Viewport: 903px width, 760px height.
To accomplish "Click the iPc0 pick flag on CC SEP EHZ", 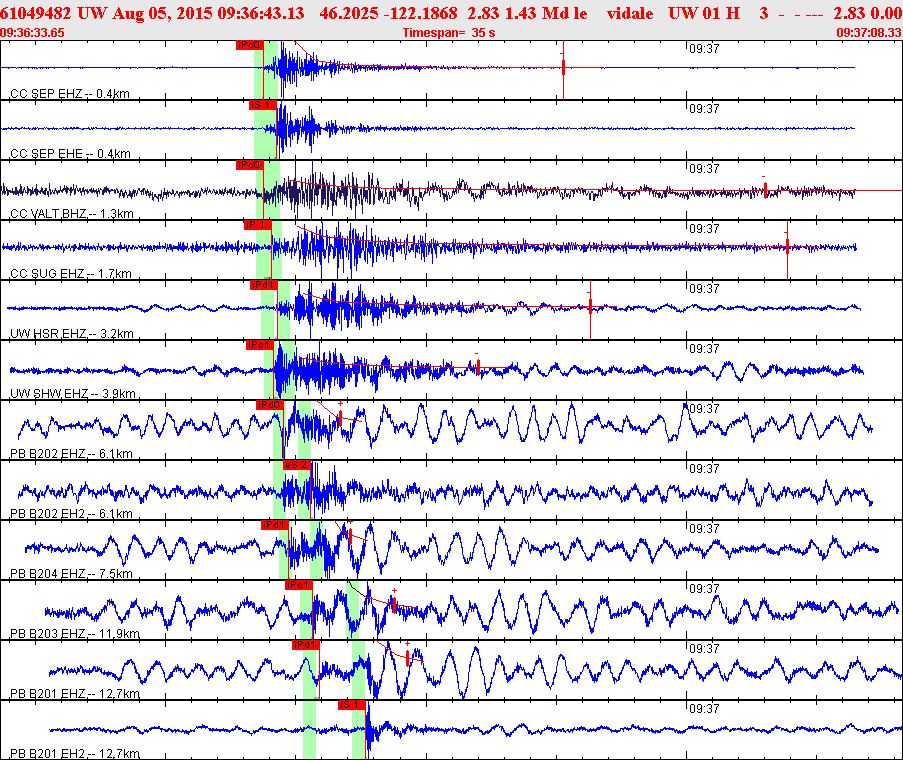I will tap(250, 45).
